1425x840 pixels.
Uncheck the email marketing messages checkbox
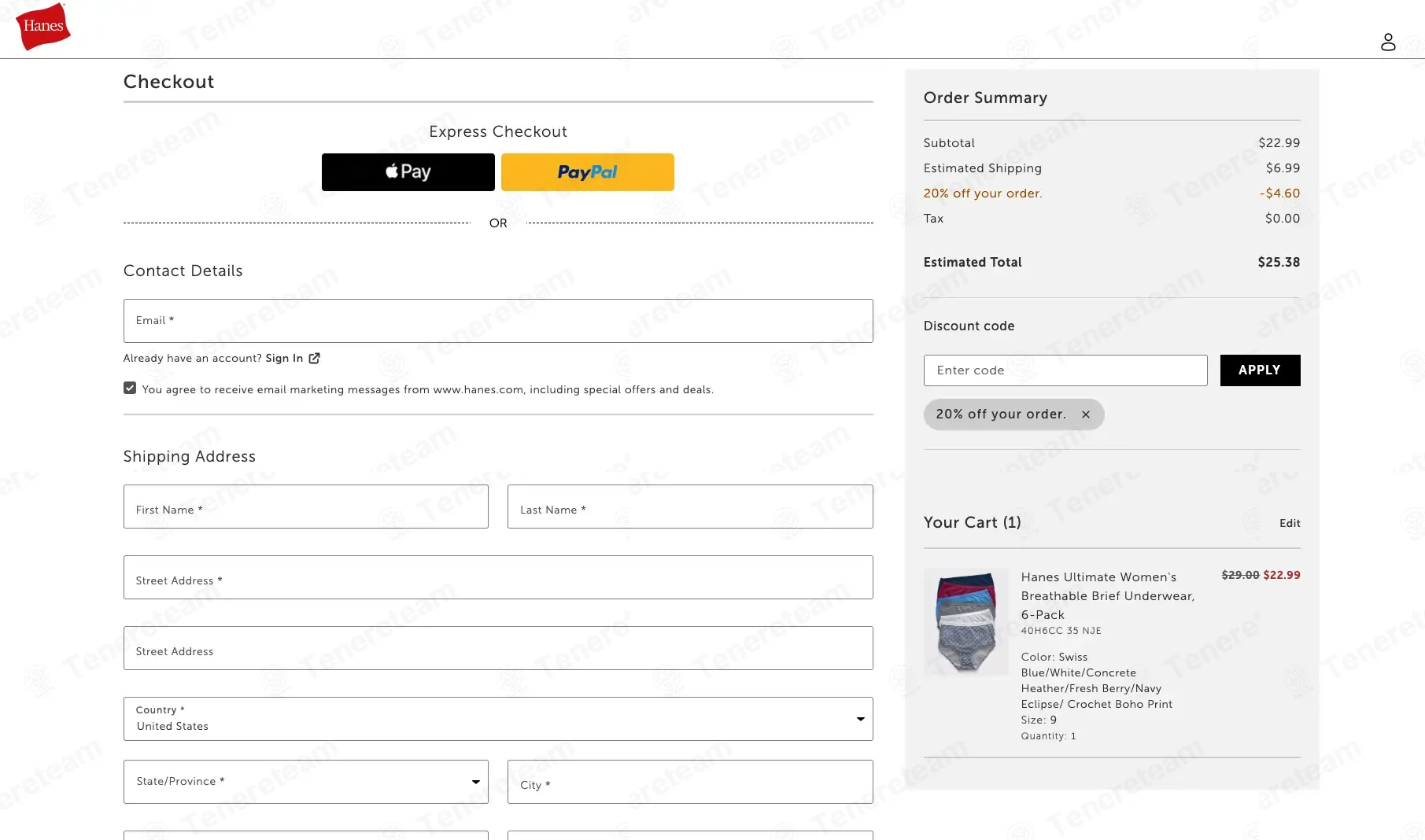tap(130, 388)
